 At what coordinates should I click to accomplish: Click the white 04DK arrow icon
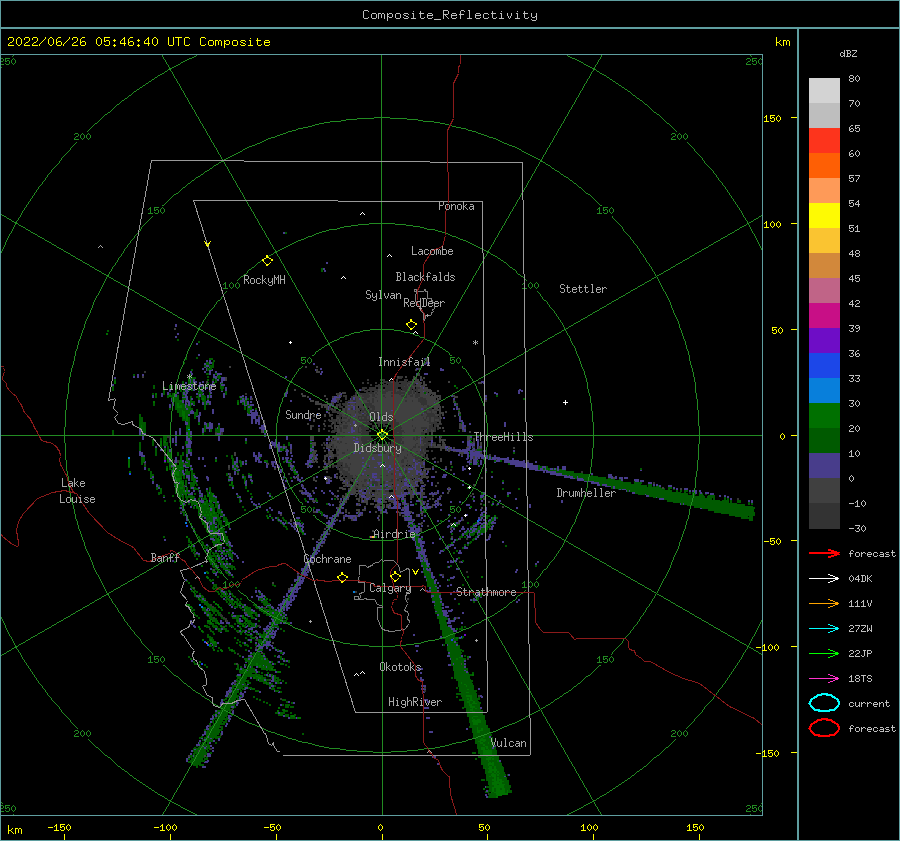824,578
